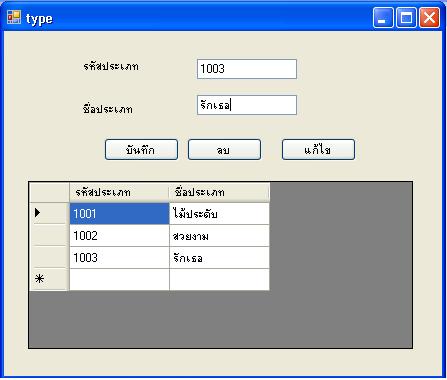Click the บันทึก save button
The image size is (447, 380).
[x=141, y=150]
